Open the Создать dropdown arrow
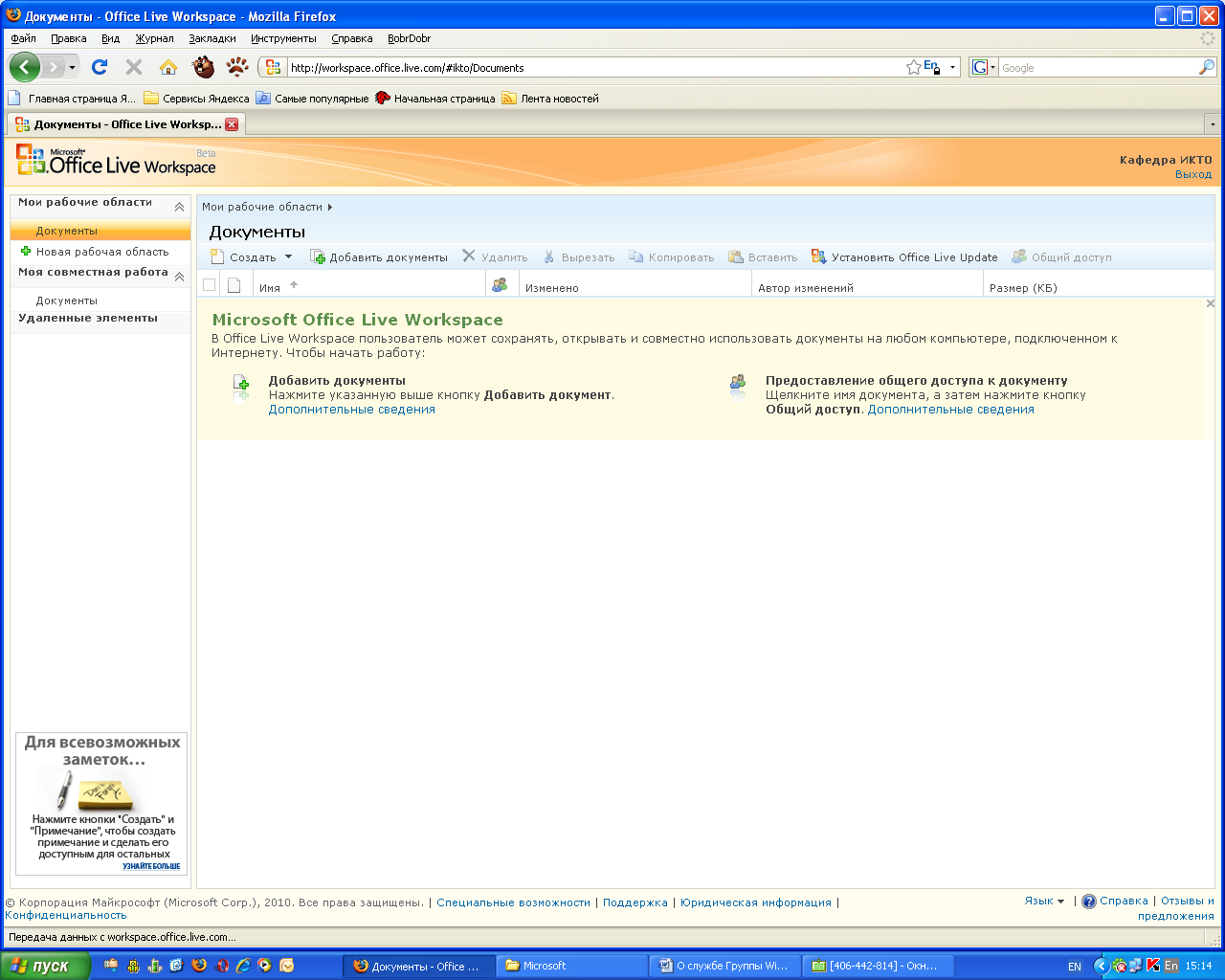 coord(288,256)
